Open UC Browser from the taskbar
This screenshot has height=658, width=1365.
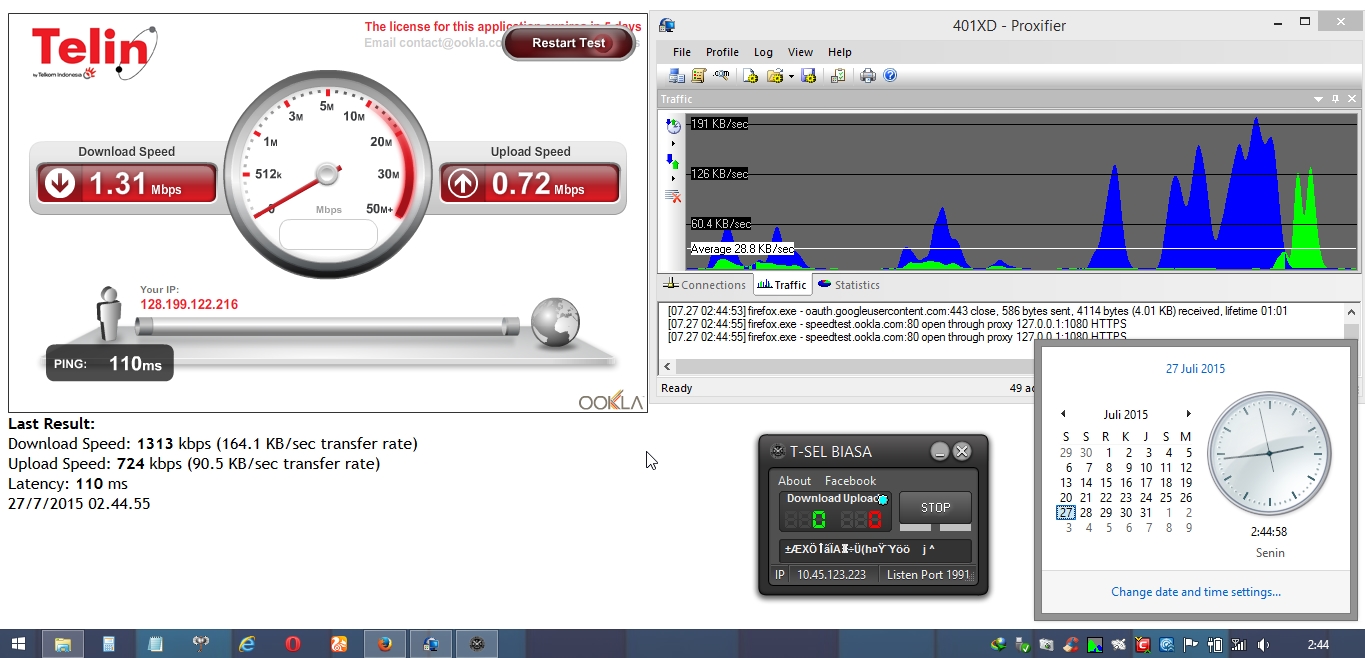pos(339,644)
